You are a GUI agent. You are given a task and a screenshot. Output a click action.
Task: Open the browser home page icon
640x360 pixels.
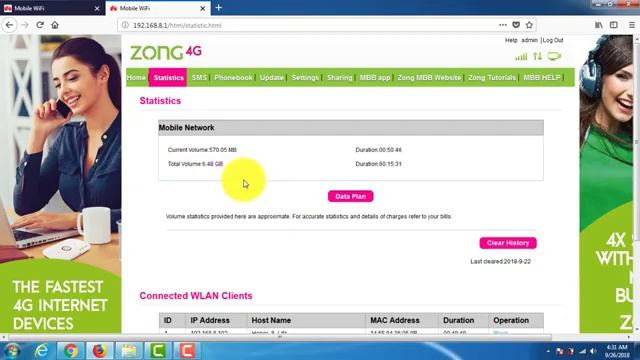point(55,25)
